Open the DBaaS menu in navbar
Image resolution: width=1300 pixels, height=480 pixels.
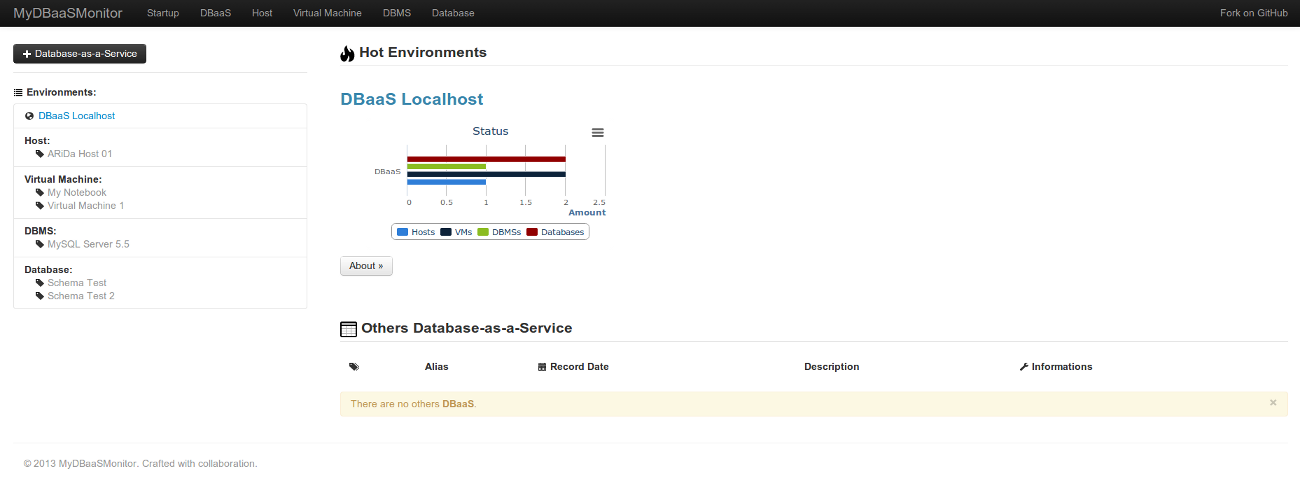tap(216, 13)
